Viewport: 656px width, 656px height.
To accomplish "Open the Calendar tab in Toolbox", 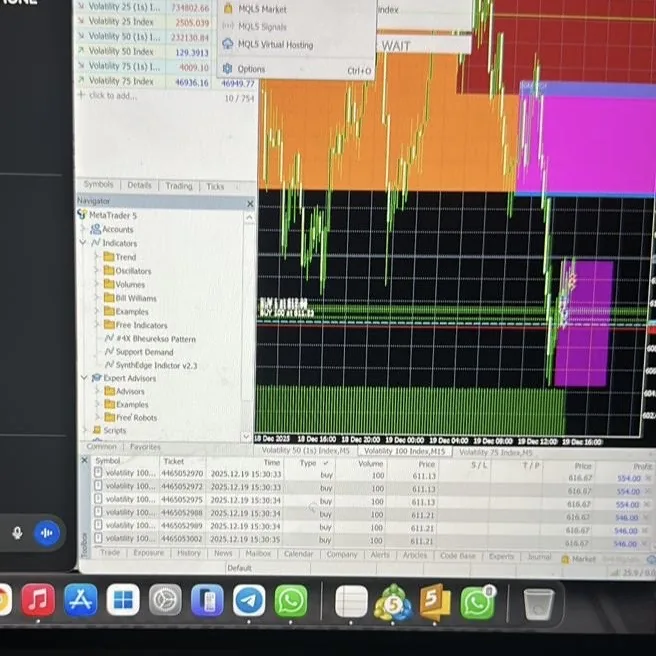I will pos(298,554).
